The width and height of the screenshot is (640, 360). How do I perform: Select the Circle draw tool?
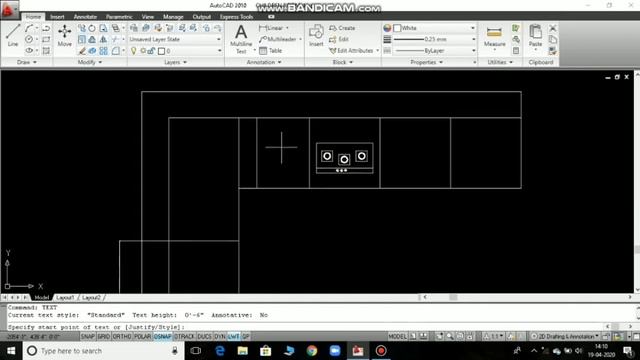click(29, 39)
